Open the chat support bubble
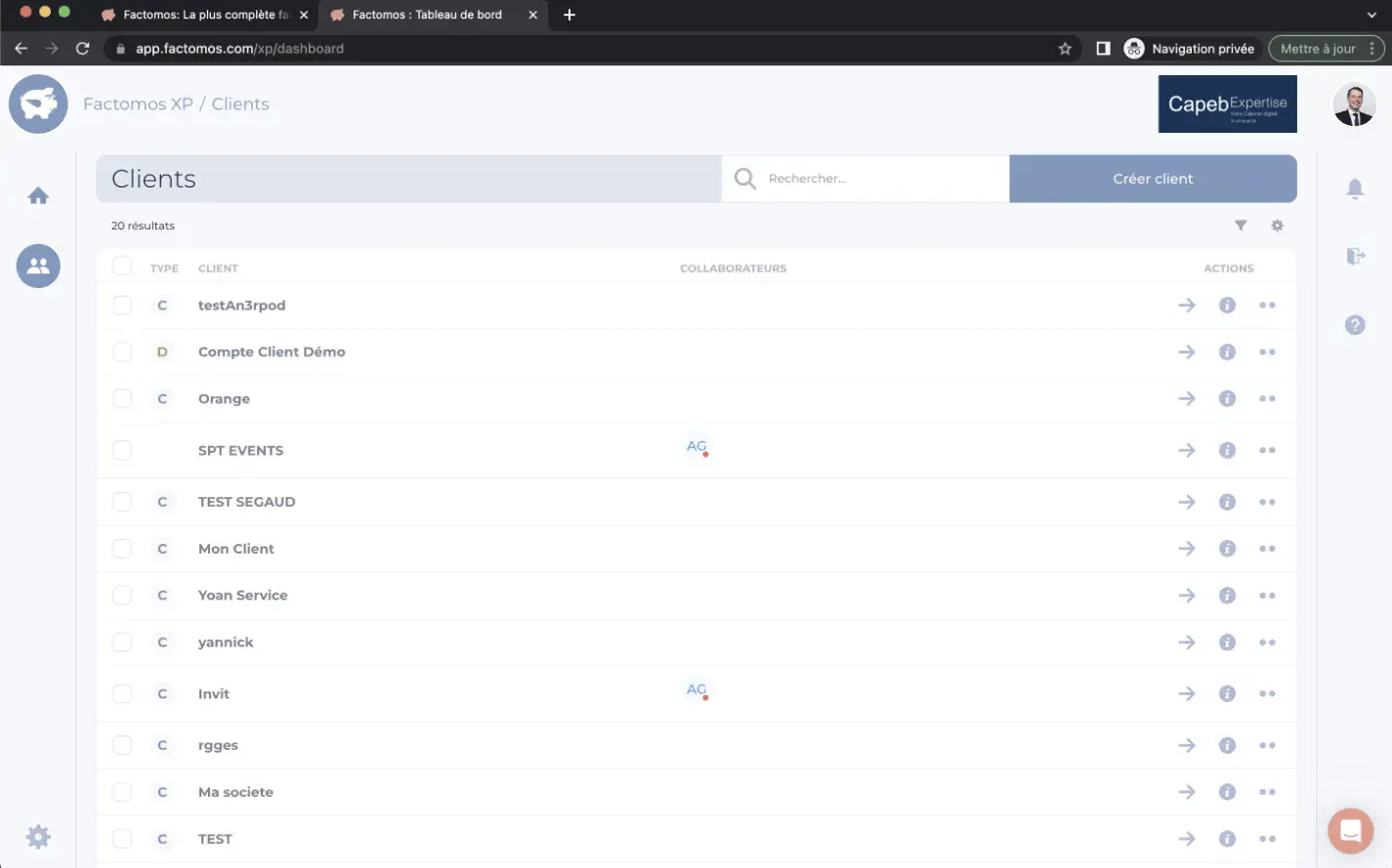 (1350, 831)
